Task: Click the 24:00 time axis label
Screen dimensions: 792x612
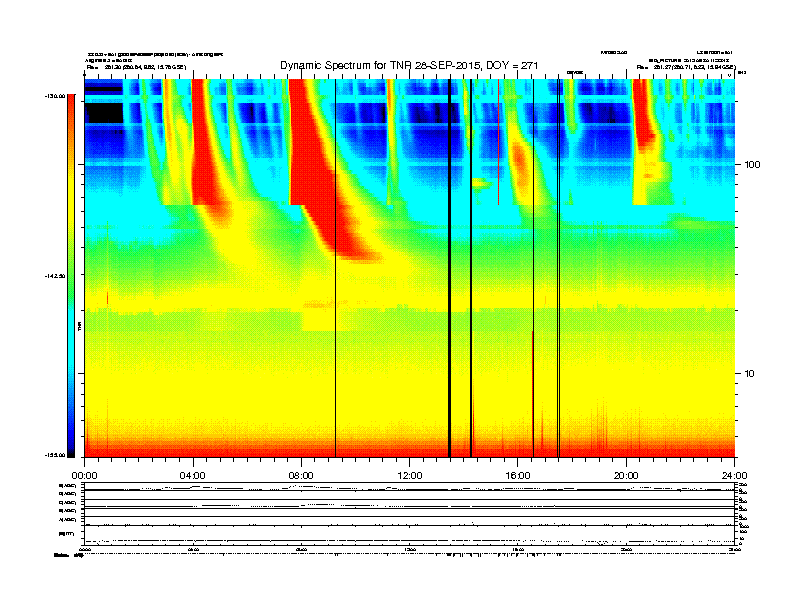Action: (x=734, y=476)
